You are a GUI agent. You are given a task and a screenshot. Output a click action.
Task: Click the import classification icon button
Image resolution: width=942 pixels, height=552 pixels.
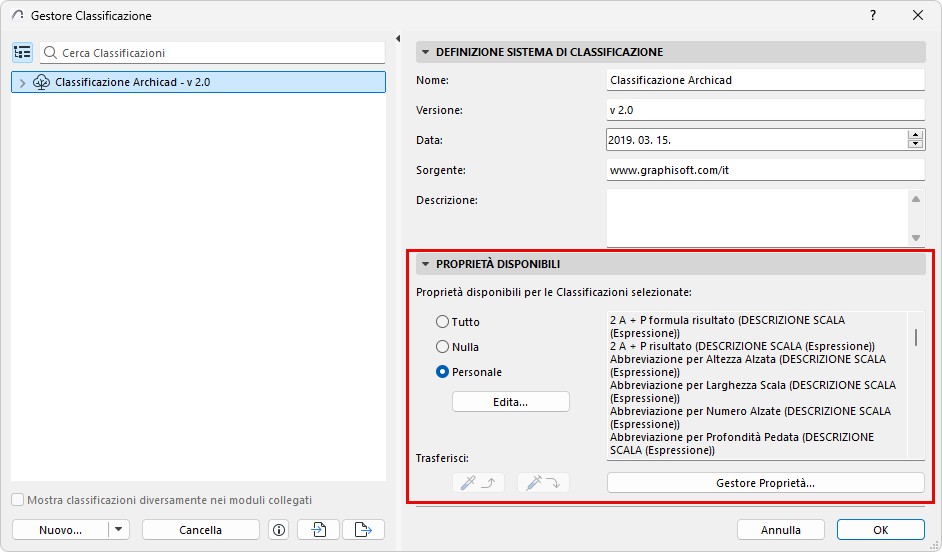[x=318, y=530]
